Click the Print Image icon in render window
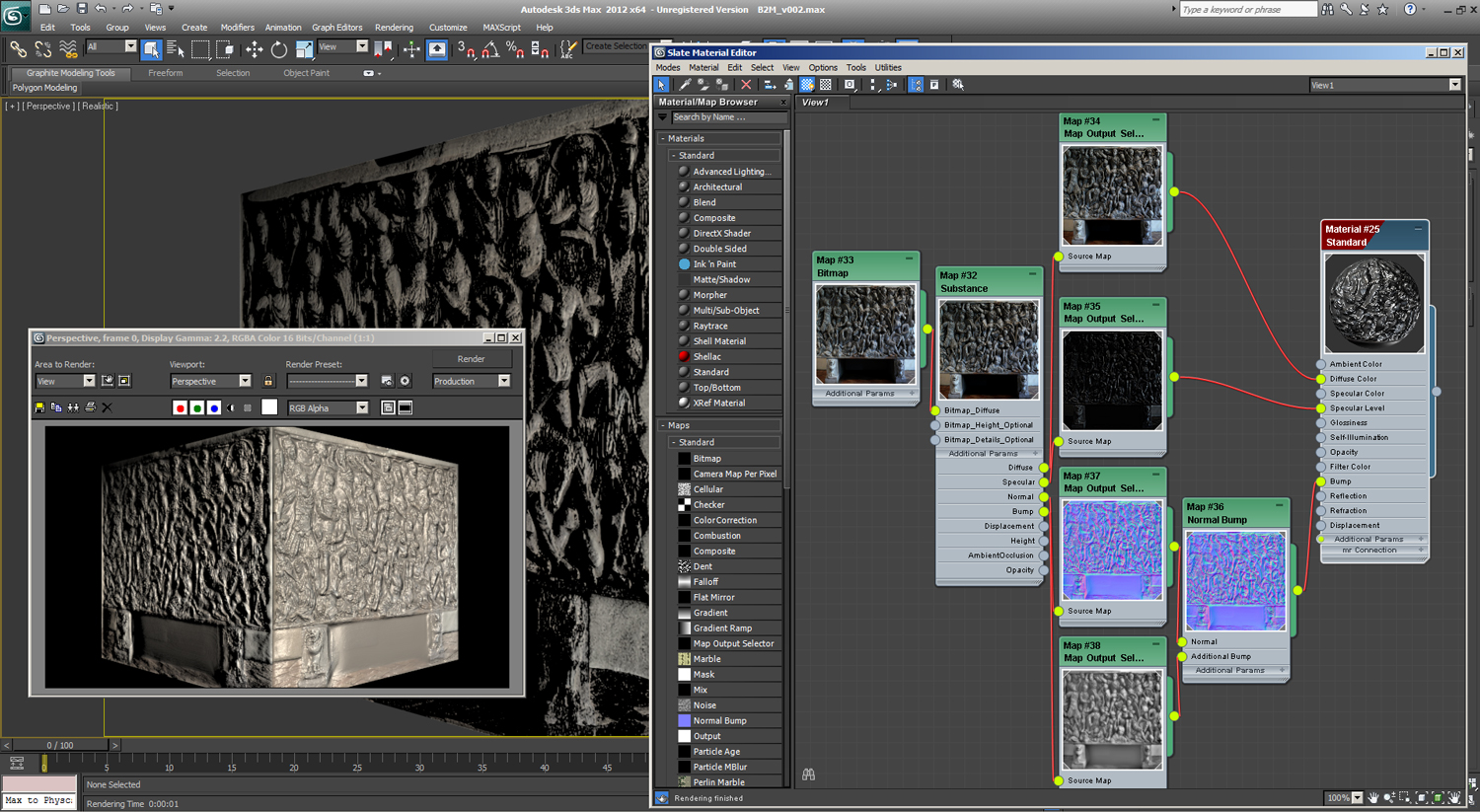 (x=90, y=407)
